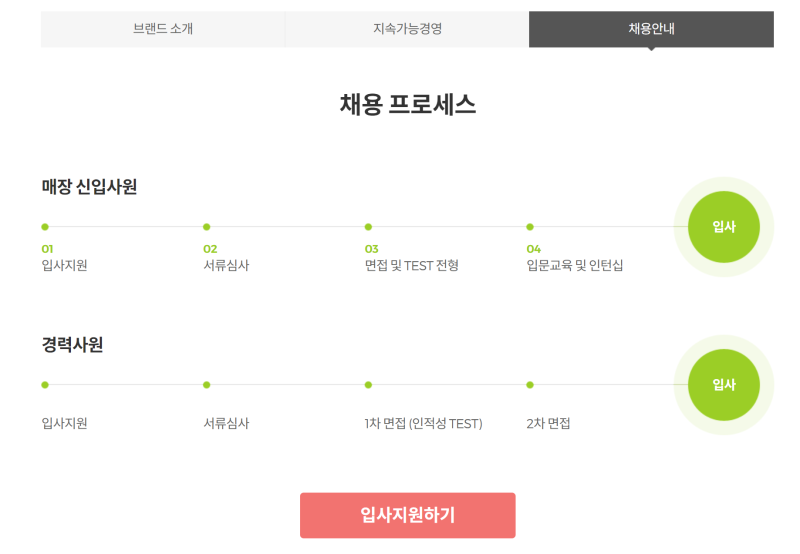The image size is (800, 554).
Task: Click the green 입사 circle for 매장 신입사원
Action: (723, 227)
